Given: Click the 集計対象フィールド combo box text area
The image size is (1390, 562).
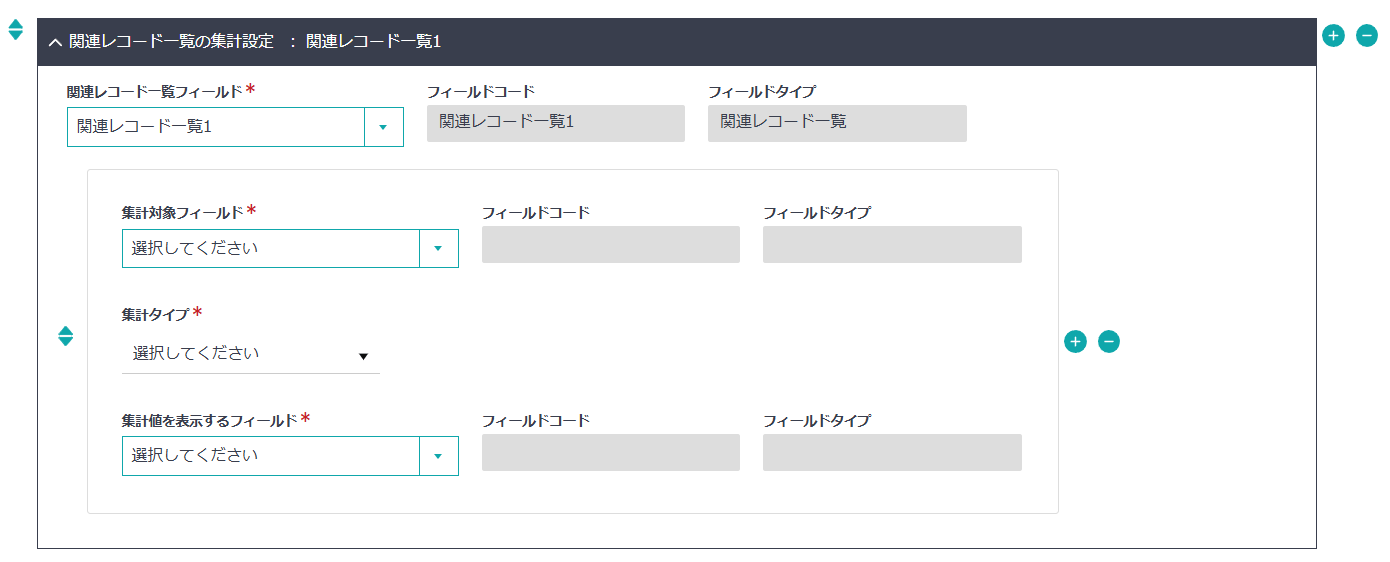Looking at the screenshot, I should (270, 248).
